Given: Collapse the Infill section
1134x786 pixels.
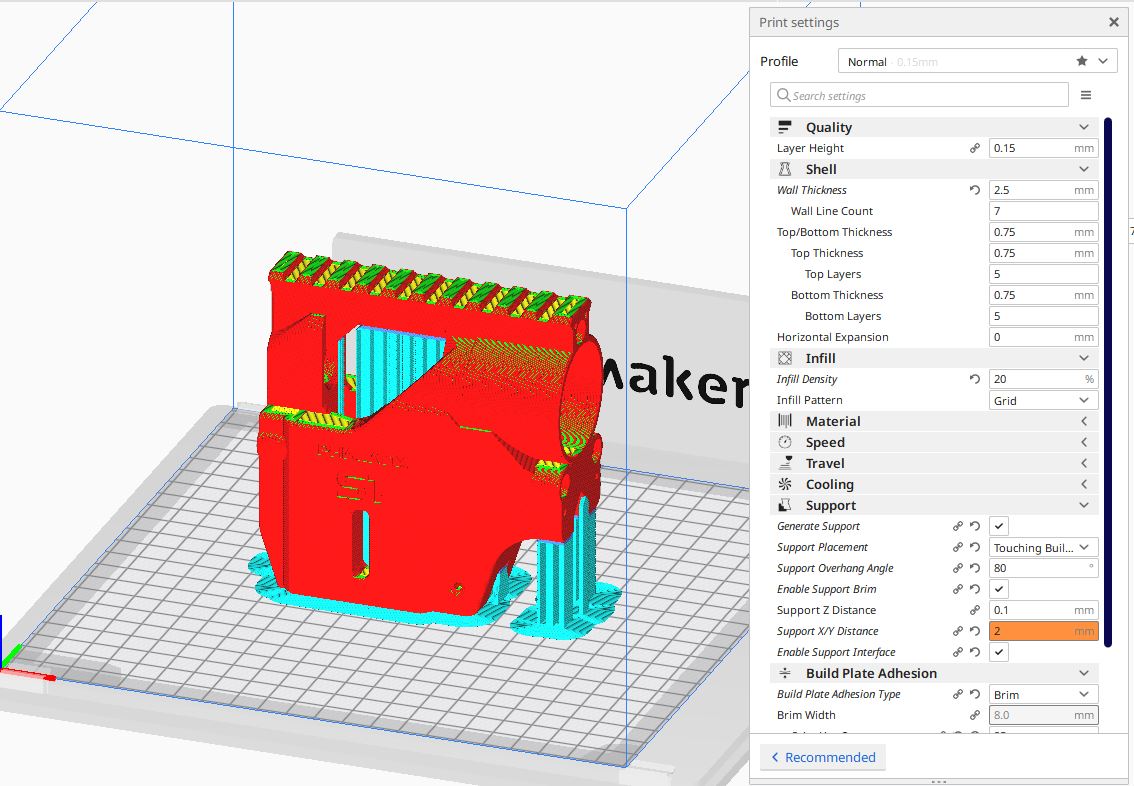Looking at the screenshot, I should pyautogui.click(x=1083, y=358).
